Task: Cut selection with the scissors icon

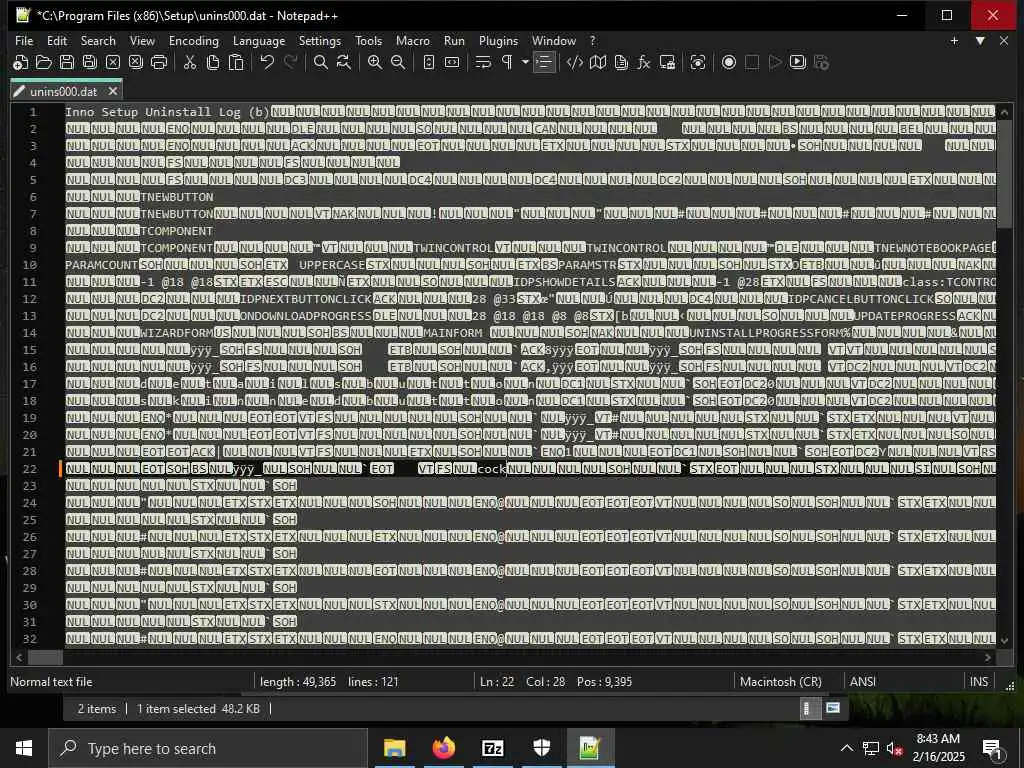Action: [190, 63]
